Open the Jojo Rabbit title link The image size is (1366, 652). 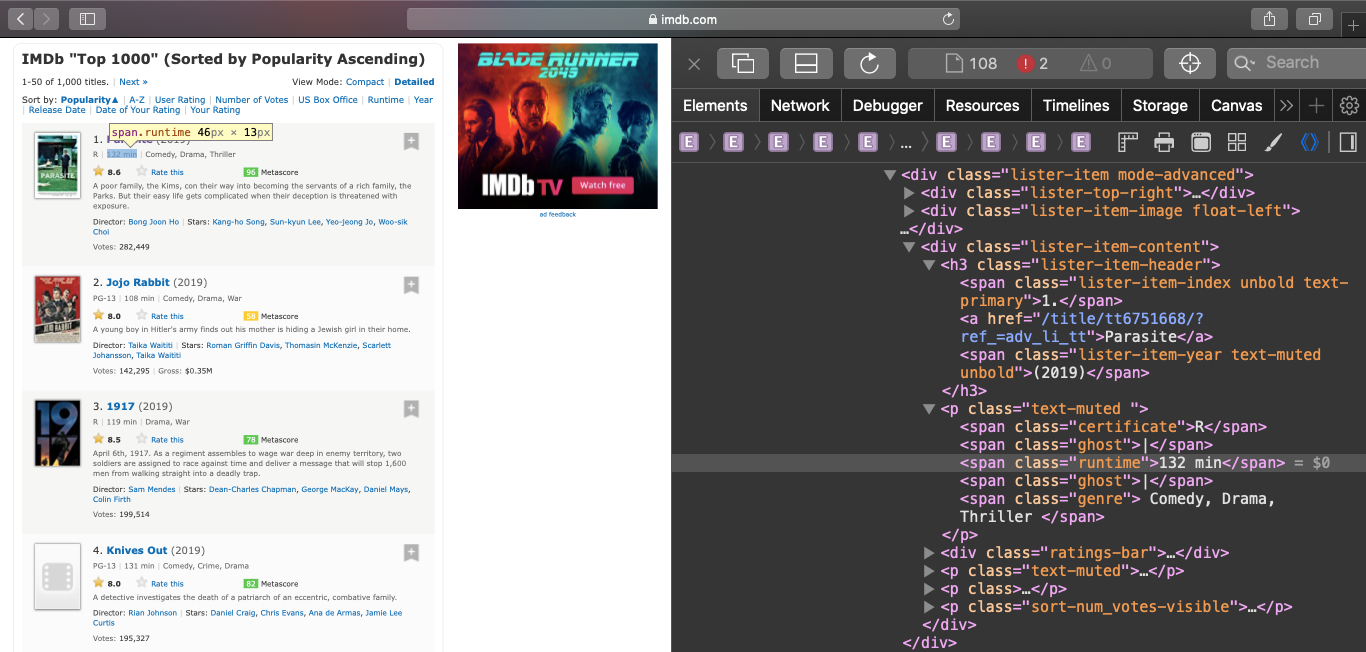click(138, 283)
